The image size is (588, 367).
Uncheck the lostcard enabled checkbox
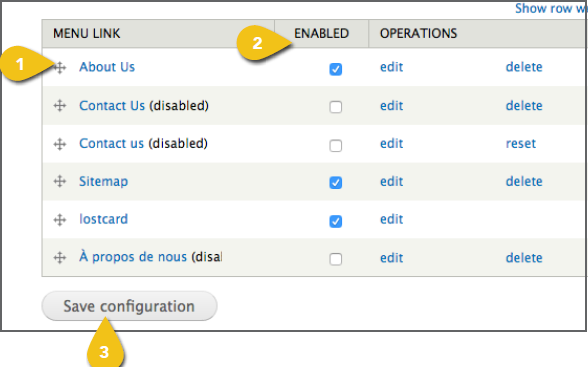[336, 221]
